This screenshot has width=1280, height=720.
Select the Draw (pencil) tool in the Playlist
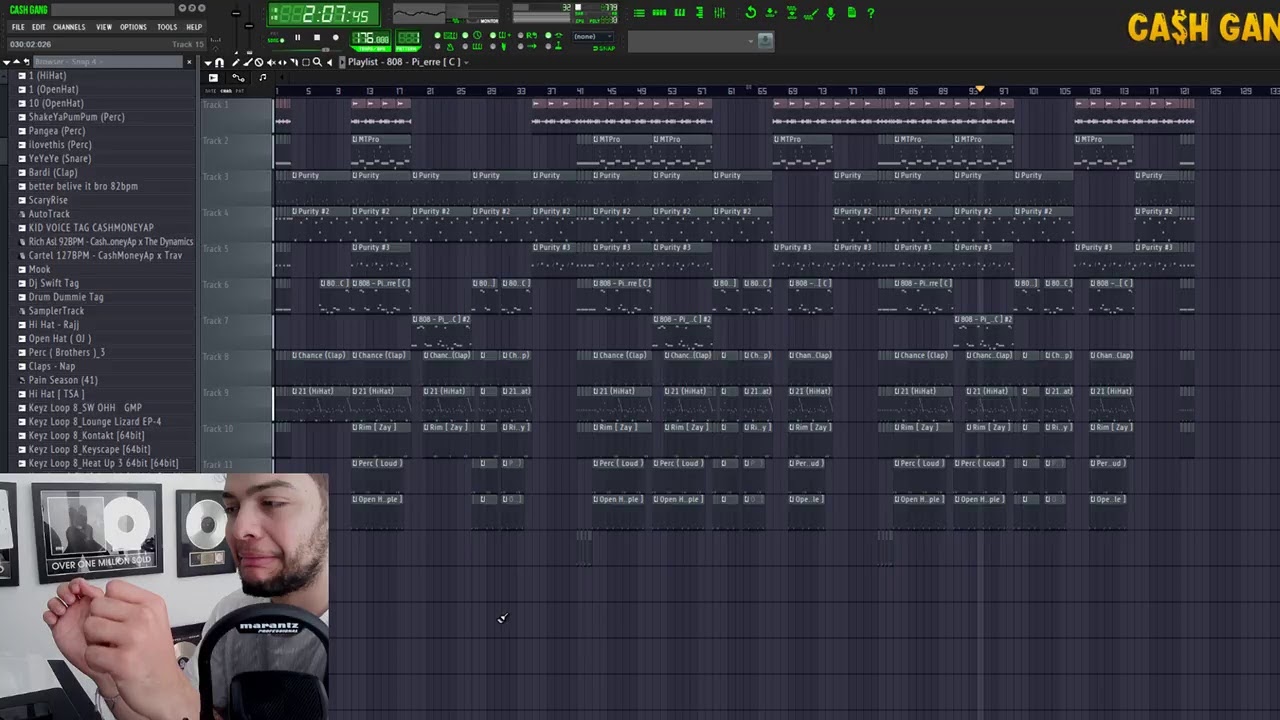pos(236,62)
